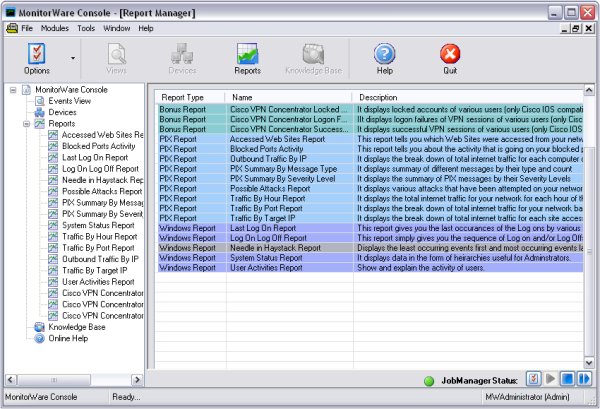Select Last Log On Report table row
Screen dimensions: 600x409
(x=370, y=228)
